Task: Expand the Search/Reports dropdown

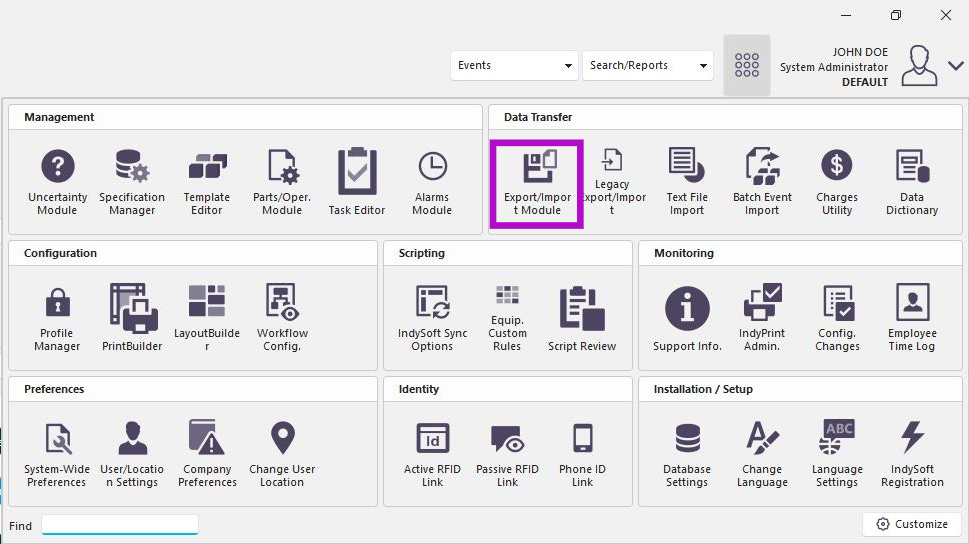Action: click(646, 66)
